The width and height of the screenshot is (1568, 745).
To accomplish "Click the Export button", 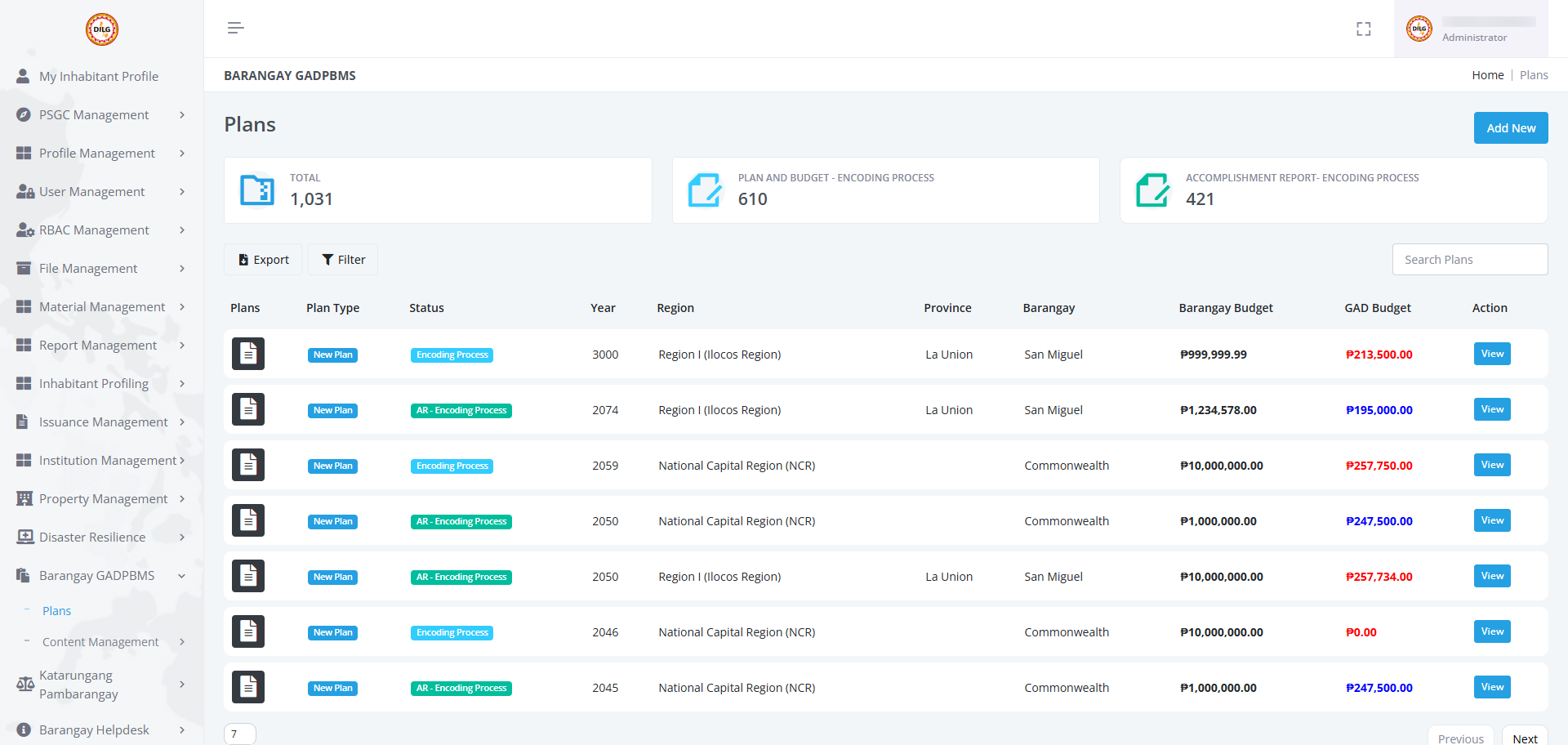I will [263, 260].
